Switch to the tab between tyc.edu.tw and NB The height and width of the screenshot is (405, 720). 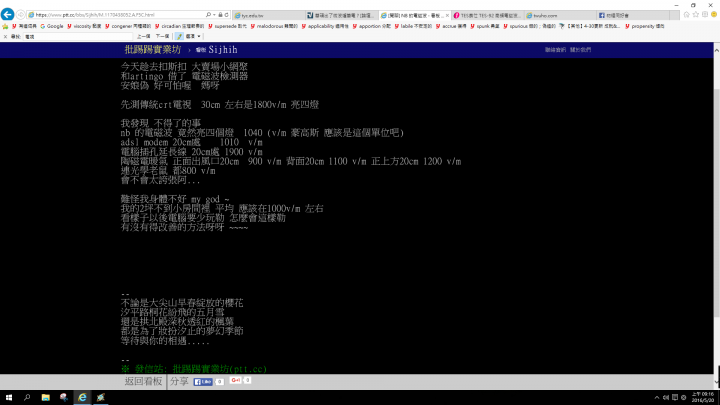click(342, 15)
